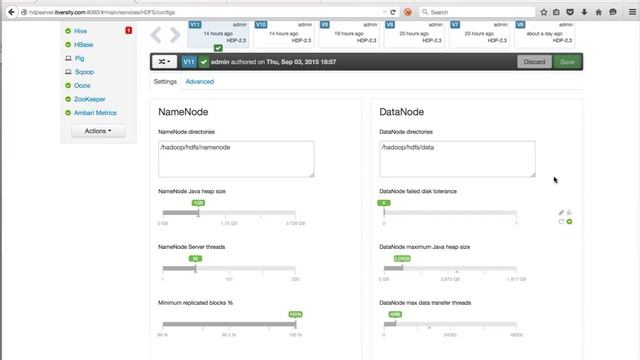Click DataNode failed disk tolerance slider
Screen dimensions: 640x360
tap(450, 213)
